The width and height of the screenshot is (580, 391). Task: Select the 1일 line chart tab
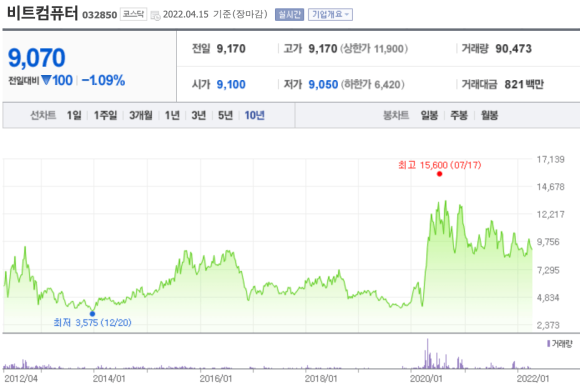[x=74, y=115]
